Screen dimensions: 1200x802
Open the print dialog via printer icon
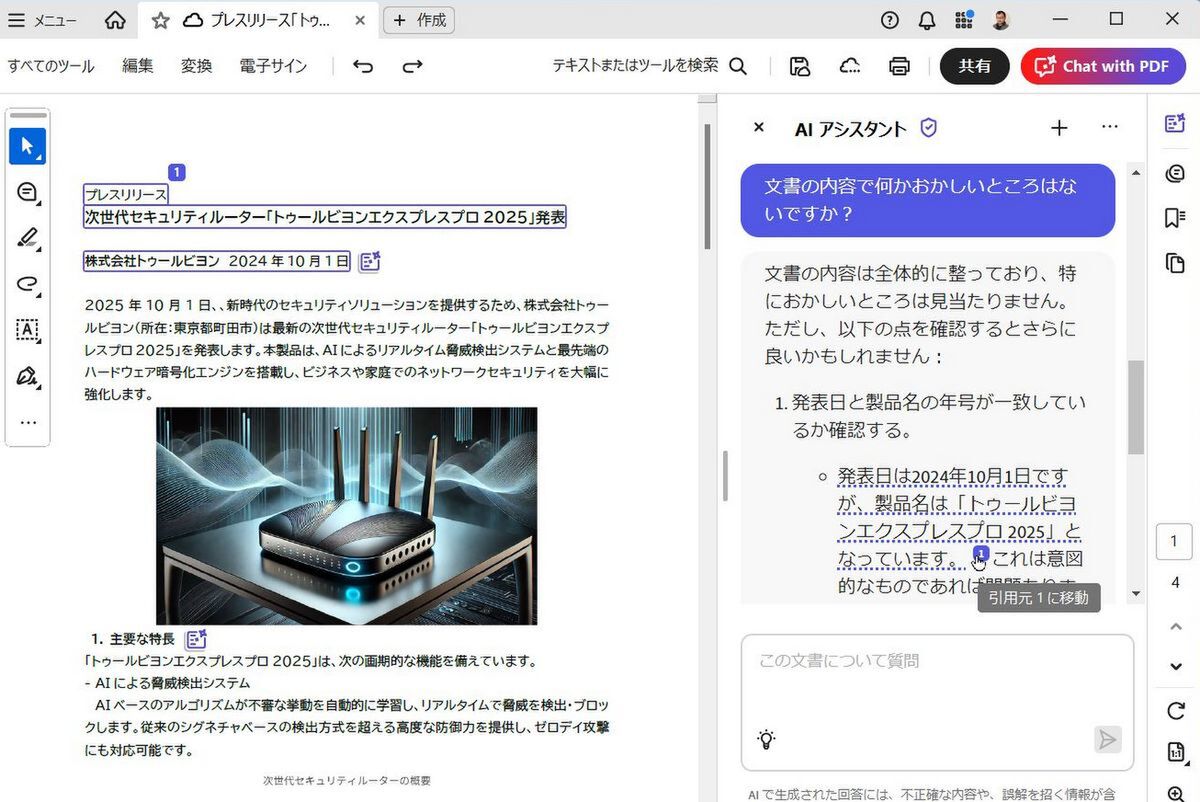899,66
